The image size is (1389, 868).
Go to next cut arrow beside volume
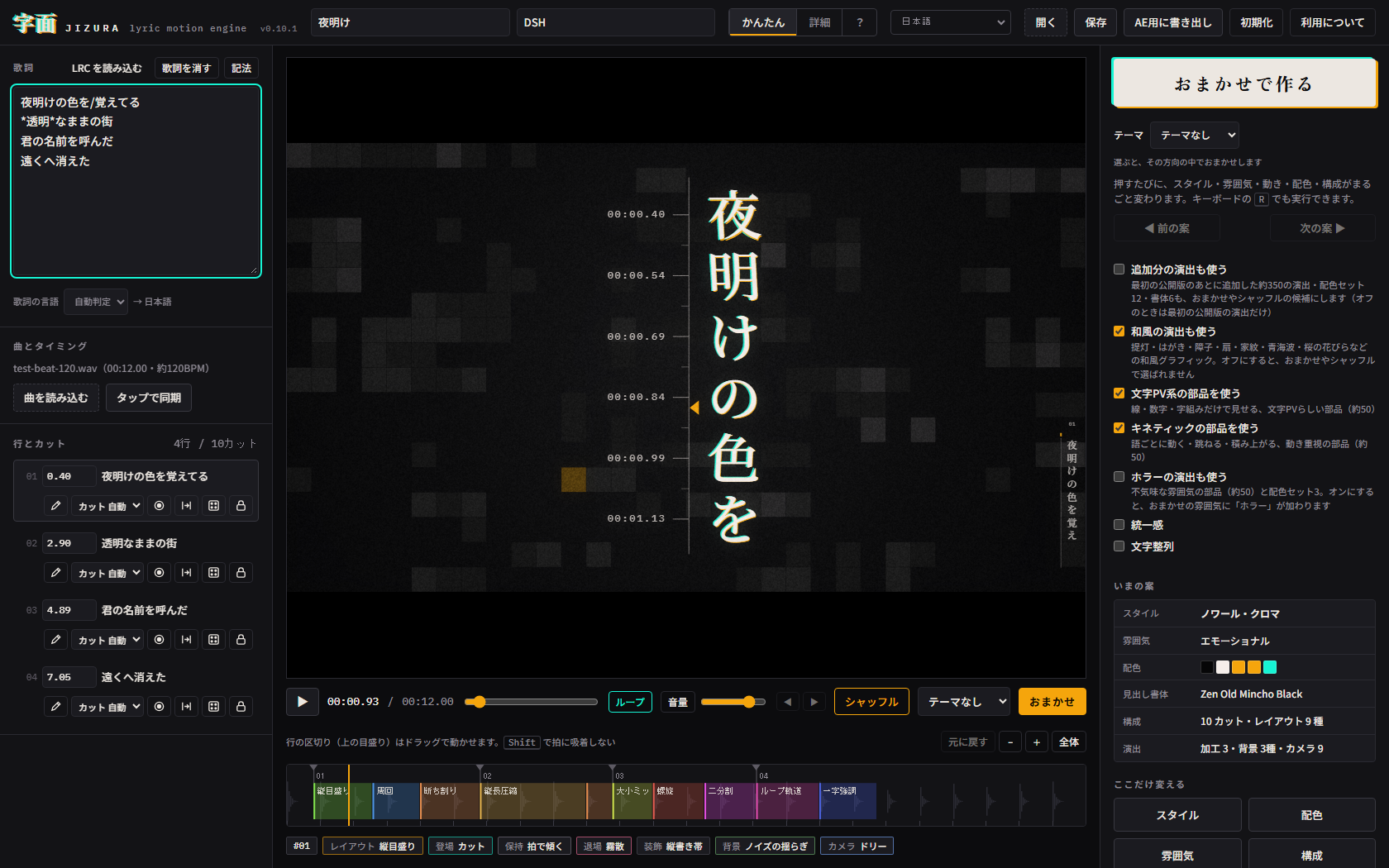point(814,702)
